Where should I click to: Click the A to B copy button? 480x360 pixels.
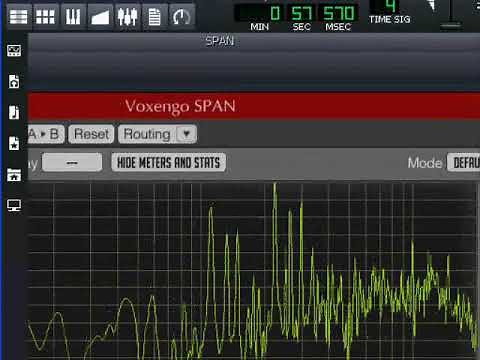point(46,134)
